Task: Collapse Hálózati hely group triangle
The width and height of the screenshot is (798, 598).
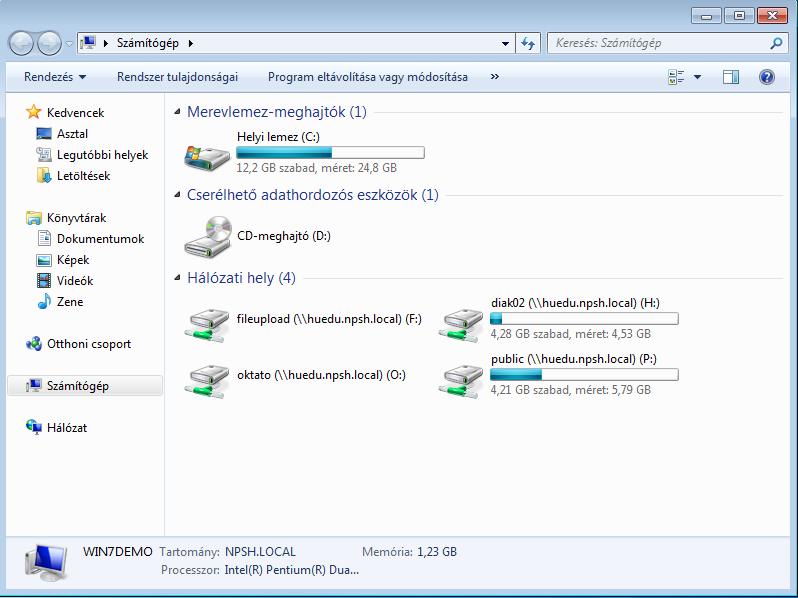Action: click(177, 278)
